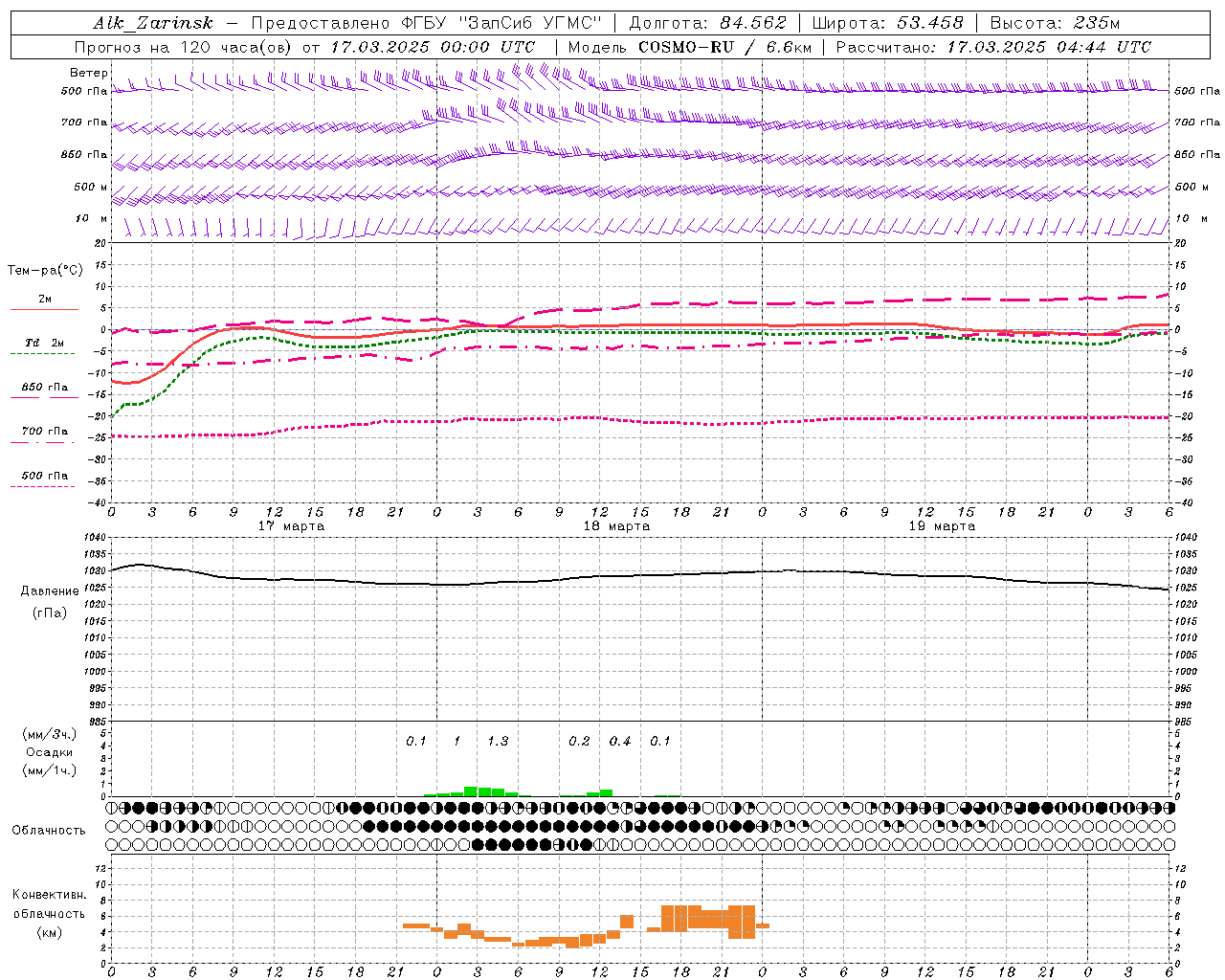The width and height of the screenshot is (1225, 980).
Task: Select the '18 марта' date label
Action: (x=616, y=526)
